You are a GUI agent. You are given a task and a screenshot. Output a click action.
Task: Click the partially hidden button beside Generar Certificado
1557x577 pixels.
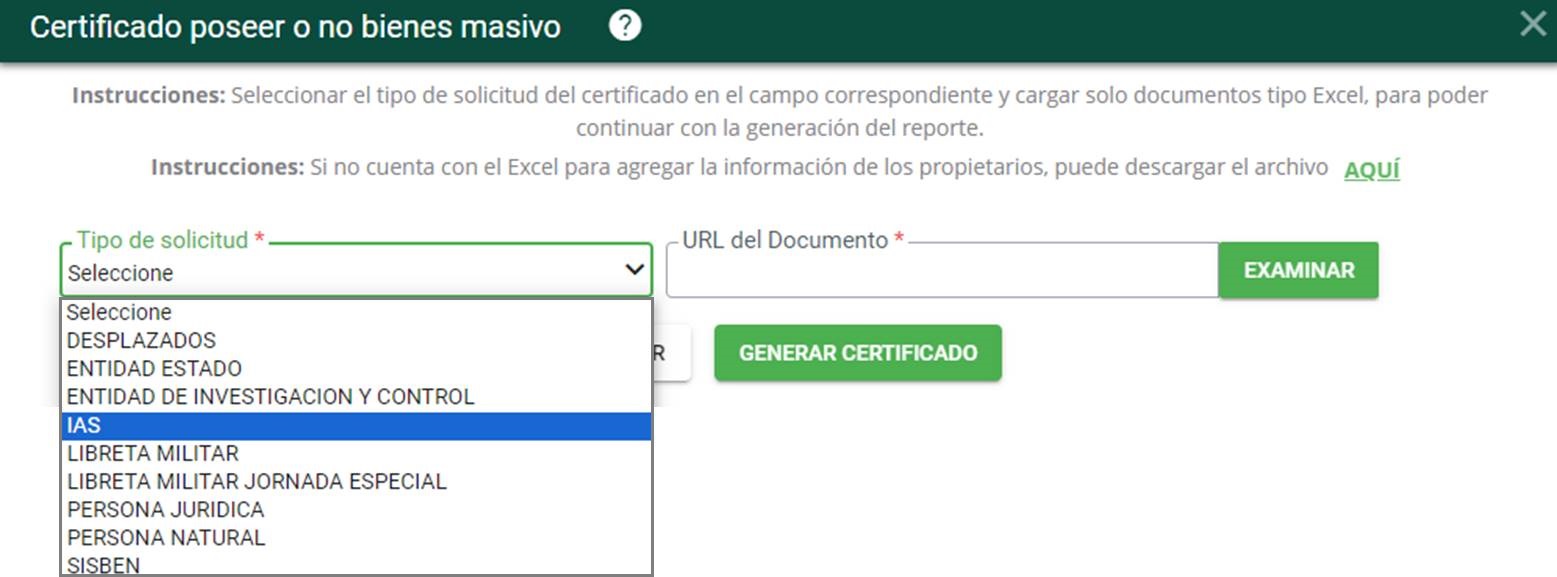pyautogui.click(x=671, y=353)
